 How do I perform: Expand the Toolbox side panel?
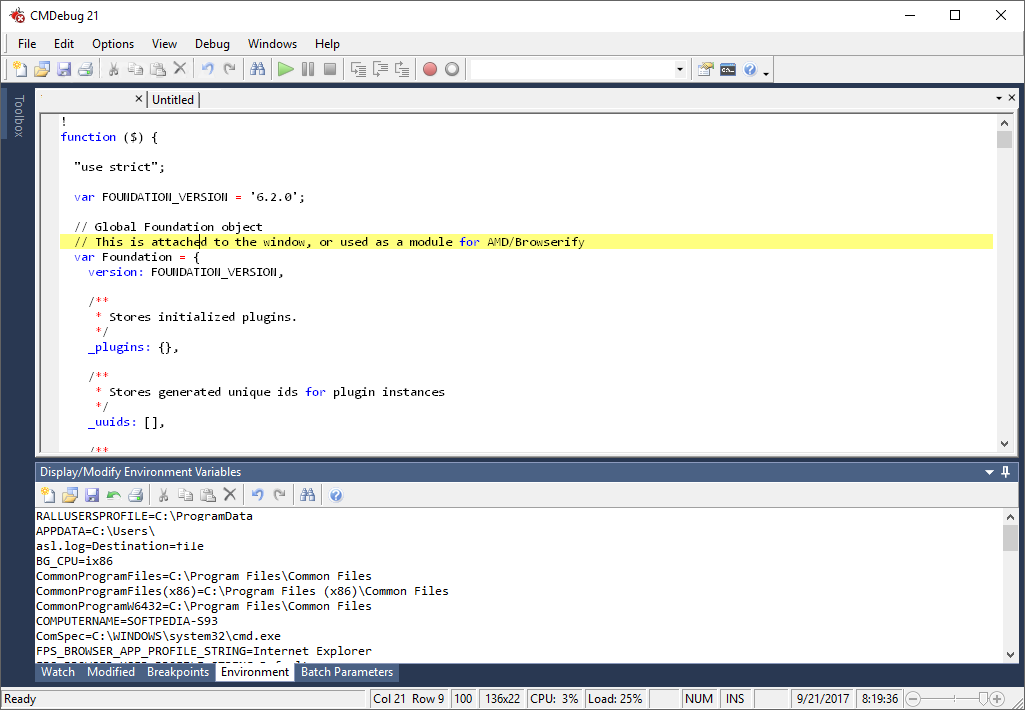pos(17,115)
